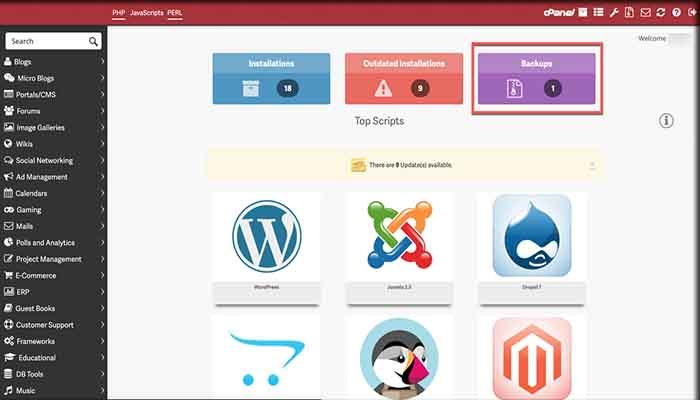Dismiss the updates available notice
The image size is (700, 400).
pyautogui.click(x=592, y=165)
